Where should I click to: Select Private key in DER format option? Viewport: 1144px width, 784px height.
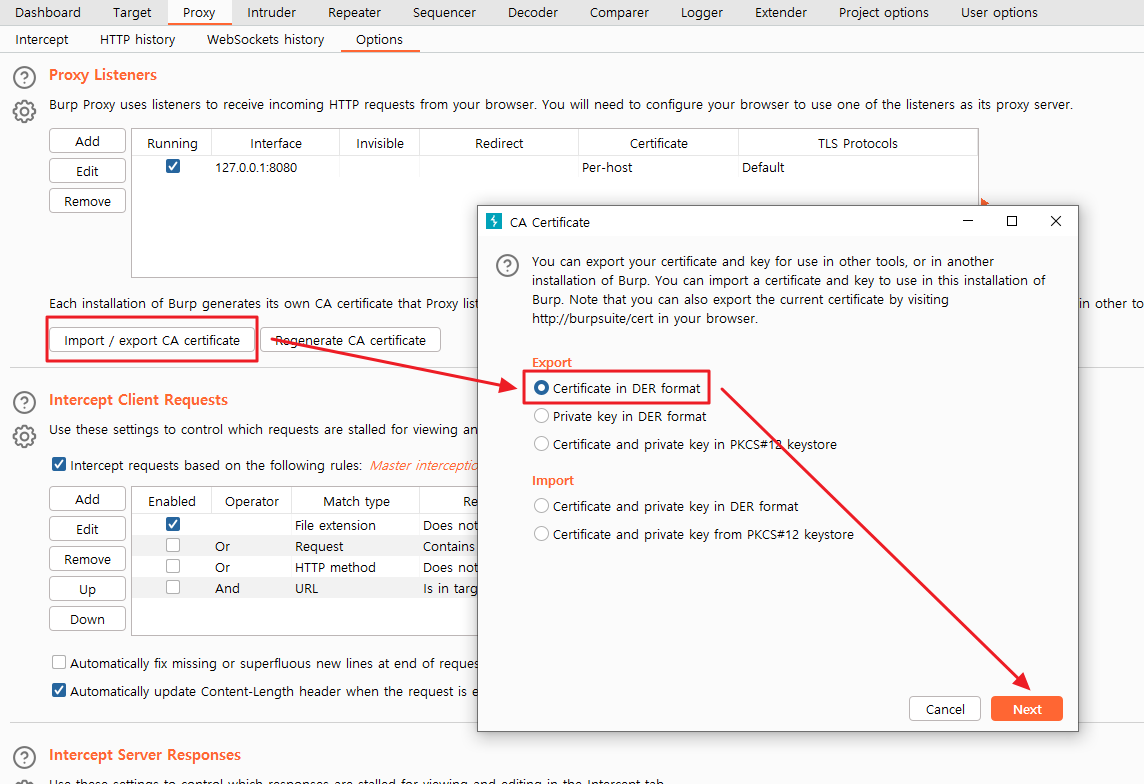click(541, 416)
